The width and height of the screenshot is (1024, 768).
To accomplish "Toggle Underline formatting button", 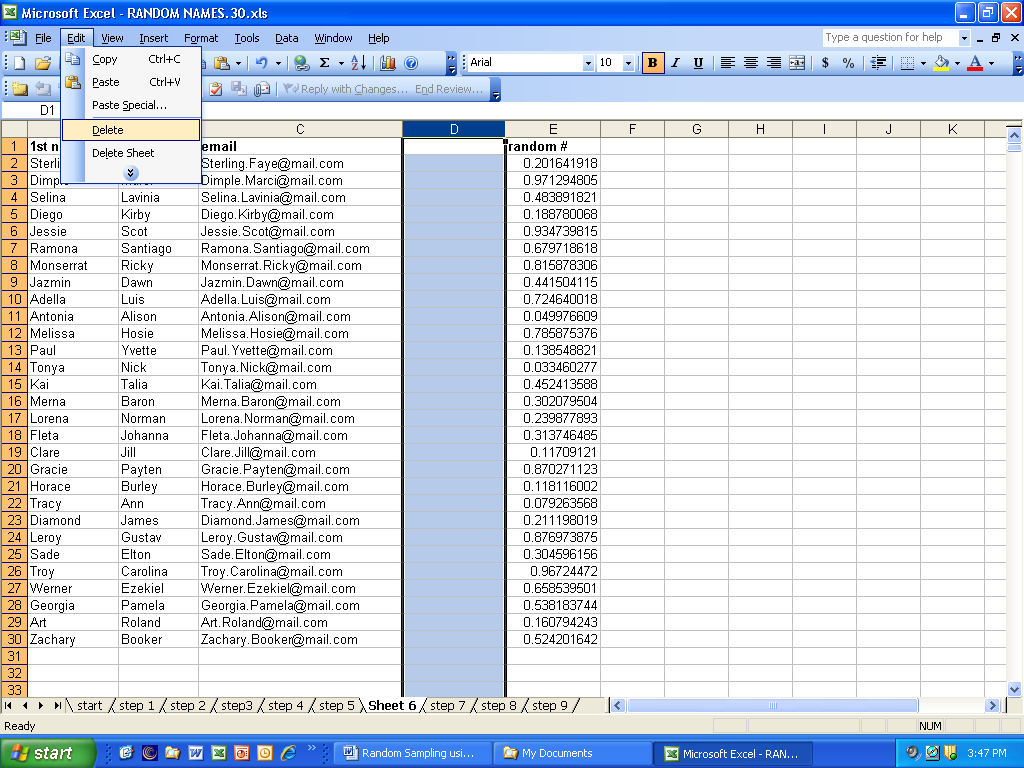I will point(698,63).
